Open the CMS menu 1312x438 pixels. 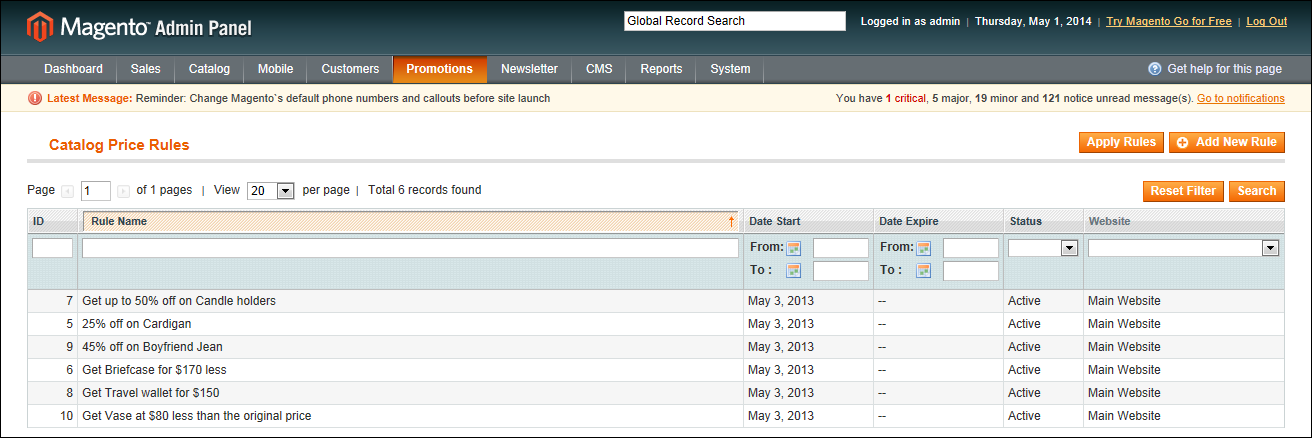599,69
